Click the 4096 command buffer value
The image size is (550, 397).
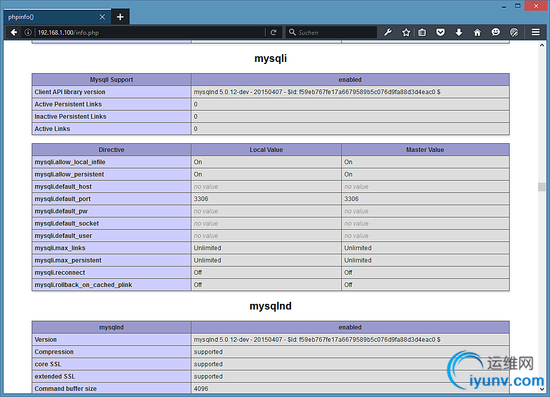(x=201, y=389)
